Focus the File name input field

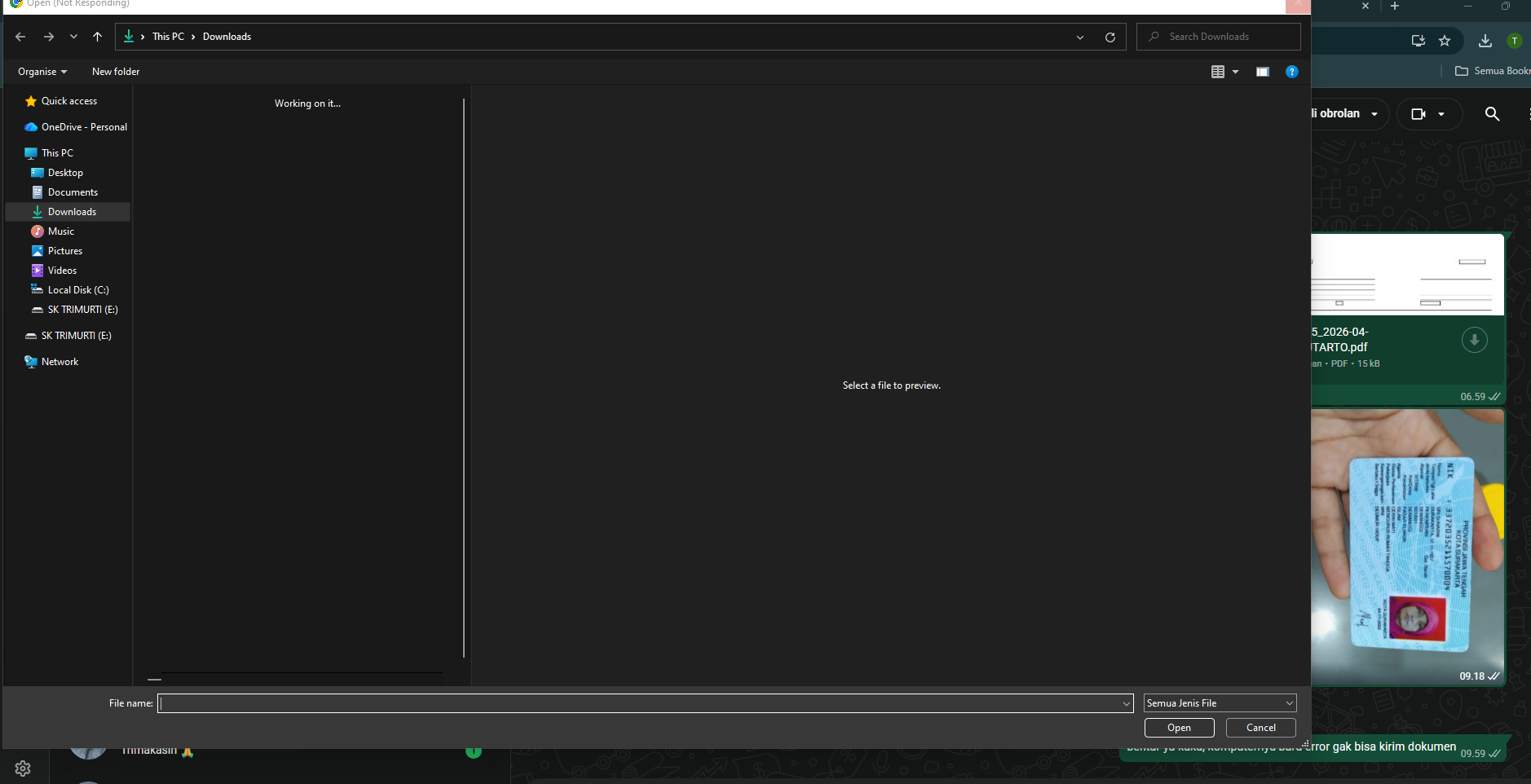640,703
